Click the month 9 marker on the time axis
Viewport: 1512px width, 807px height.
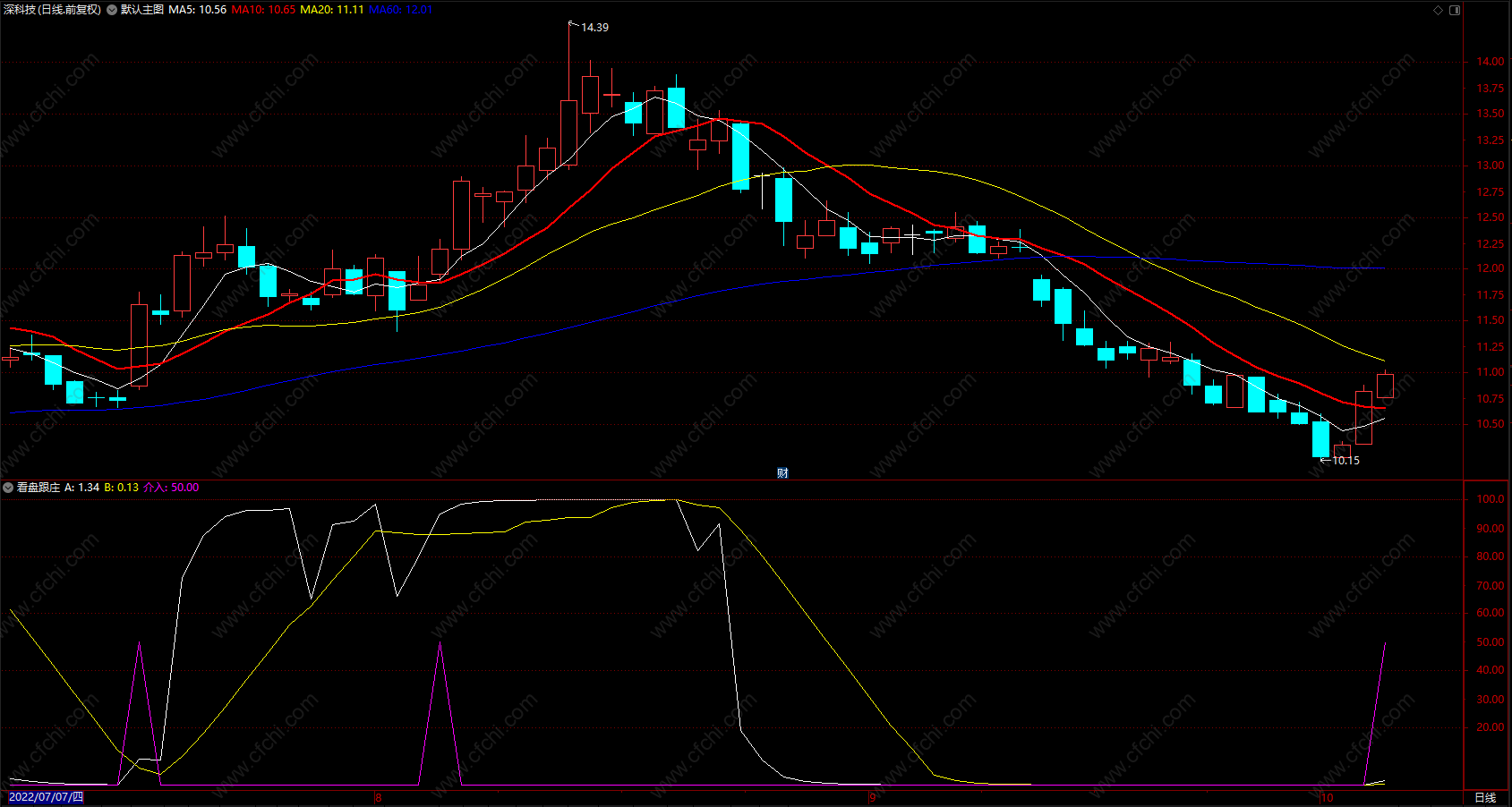coord(872,797)
